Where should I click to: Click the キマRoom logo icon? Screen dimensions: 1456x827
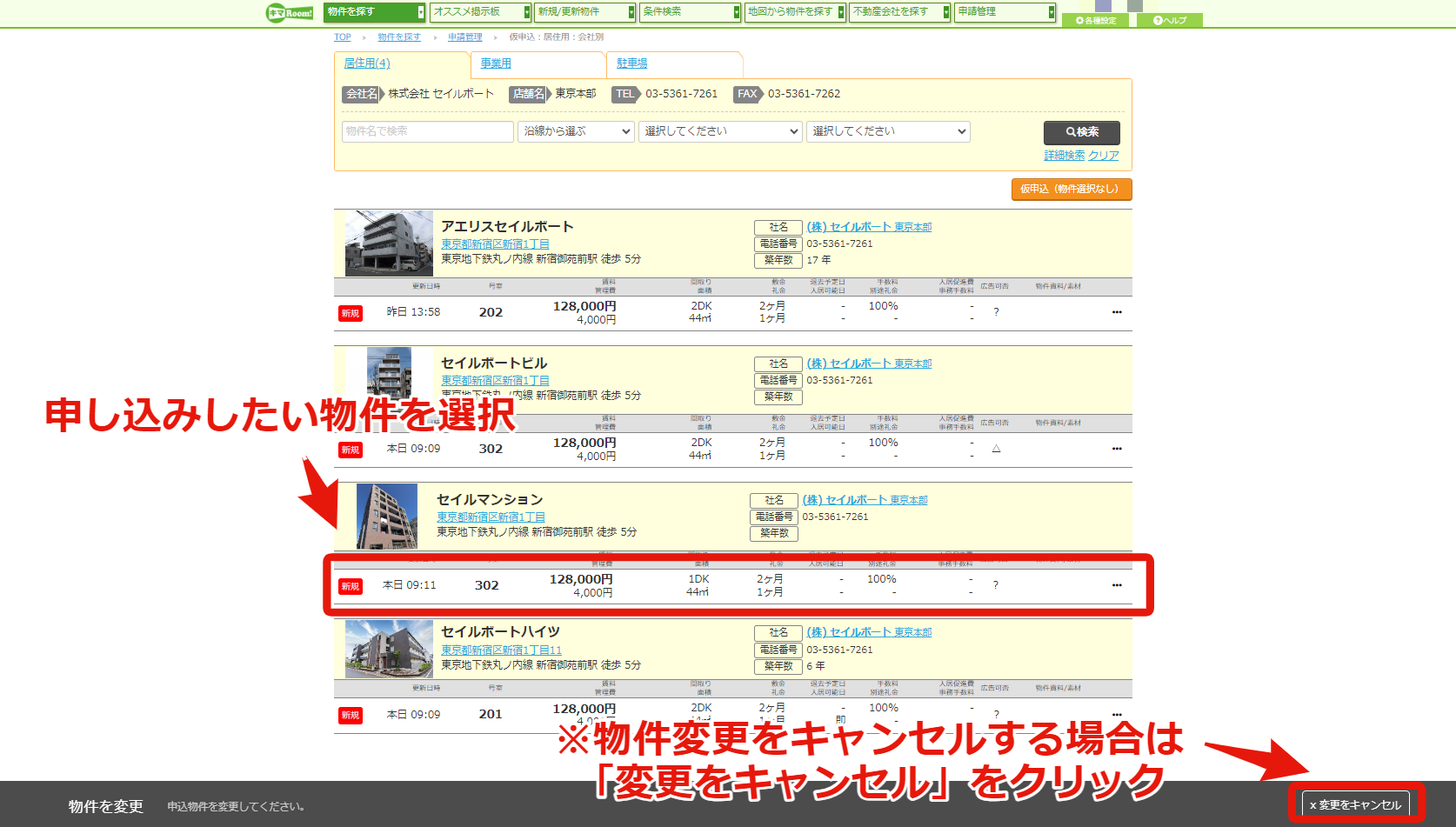pos(289,13)
